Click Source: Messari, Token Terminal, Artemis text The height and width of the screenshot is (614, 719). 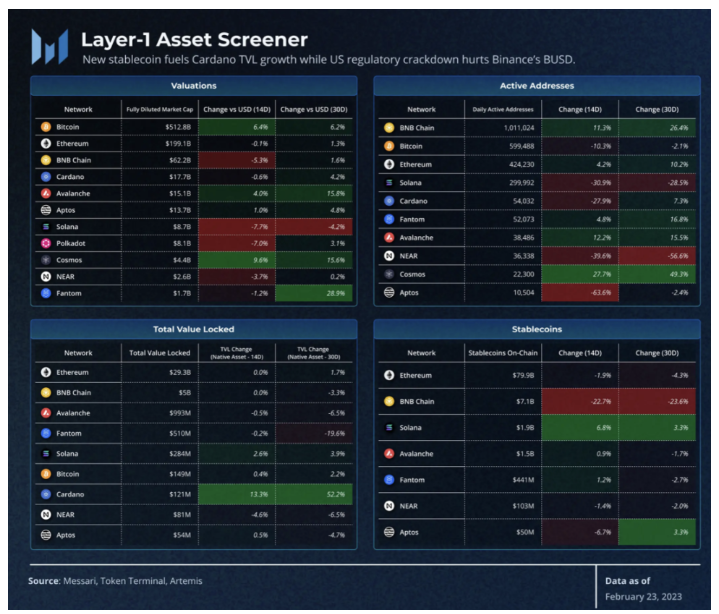click(x=115, y=581)
